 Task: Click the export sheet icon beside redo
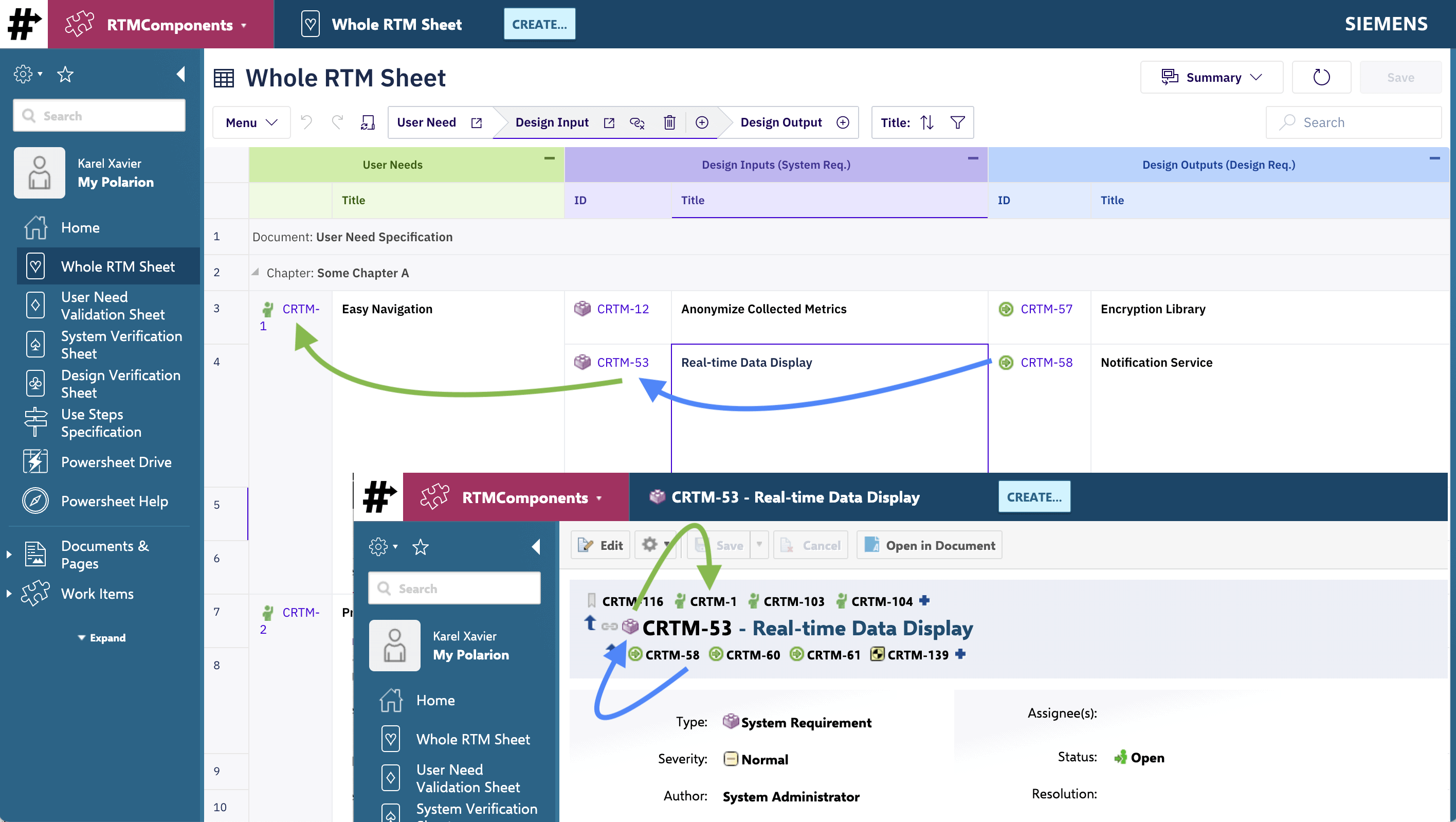368,122
